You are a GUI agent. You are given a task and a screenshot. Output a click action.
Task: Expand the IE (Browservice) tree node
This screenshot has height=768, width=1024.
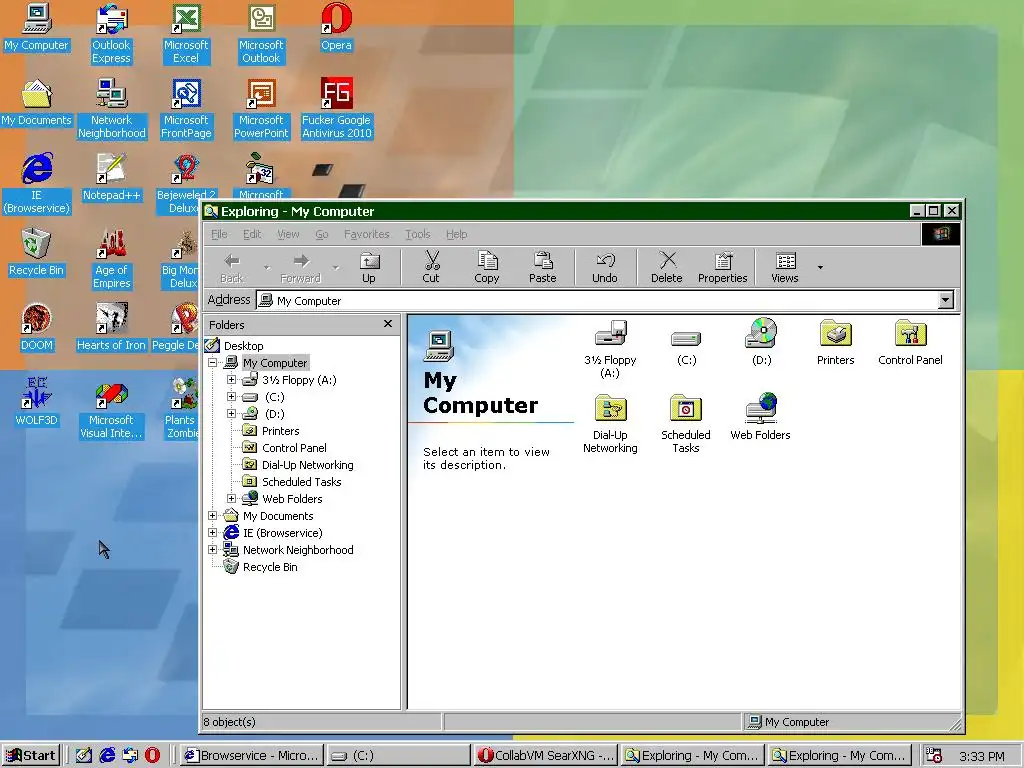click(x=213, y=532)
